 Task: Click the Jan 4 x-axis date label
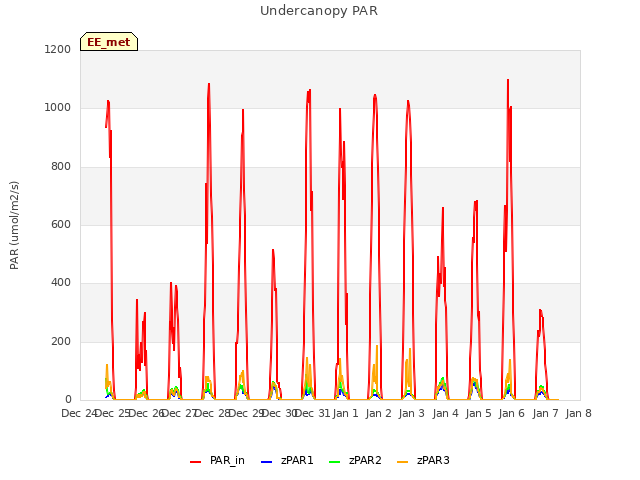[x=445, y=414]
